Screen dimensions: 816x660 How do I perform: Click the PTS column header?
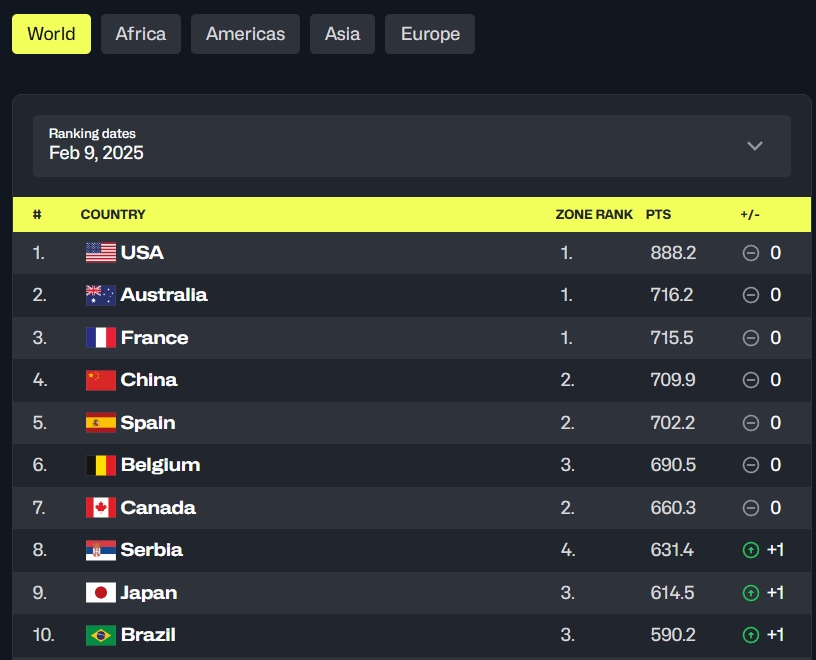click(658, 214)
